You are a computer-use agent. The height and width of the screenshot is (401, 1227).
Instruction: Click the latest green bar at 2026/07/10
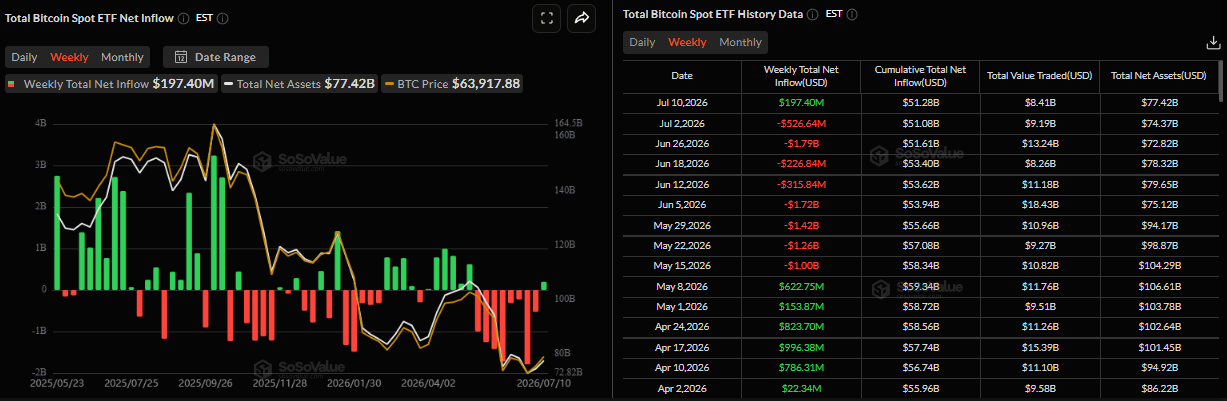(545, 285)
